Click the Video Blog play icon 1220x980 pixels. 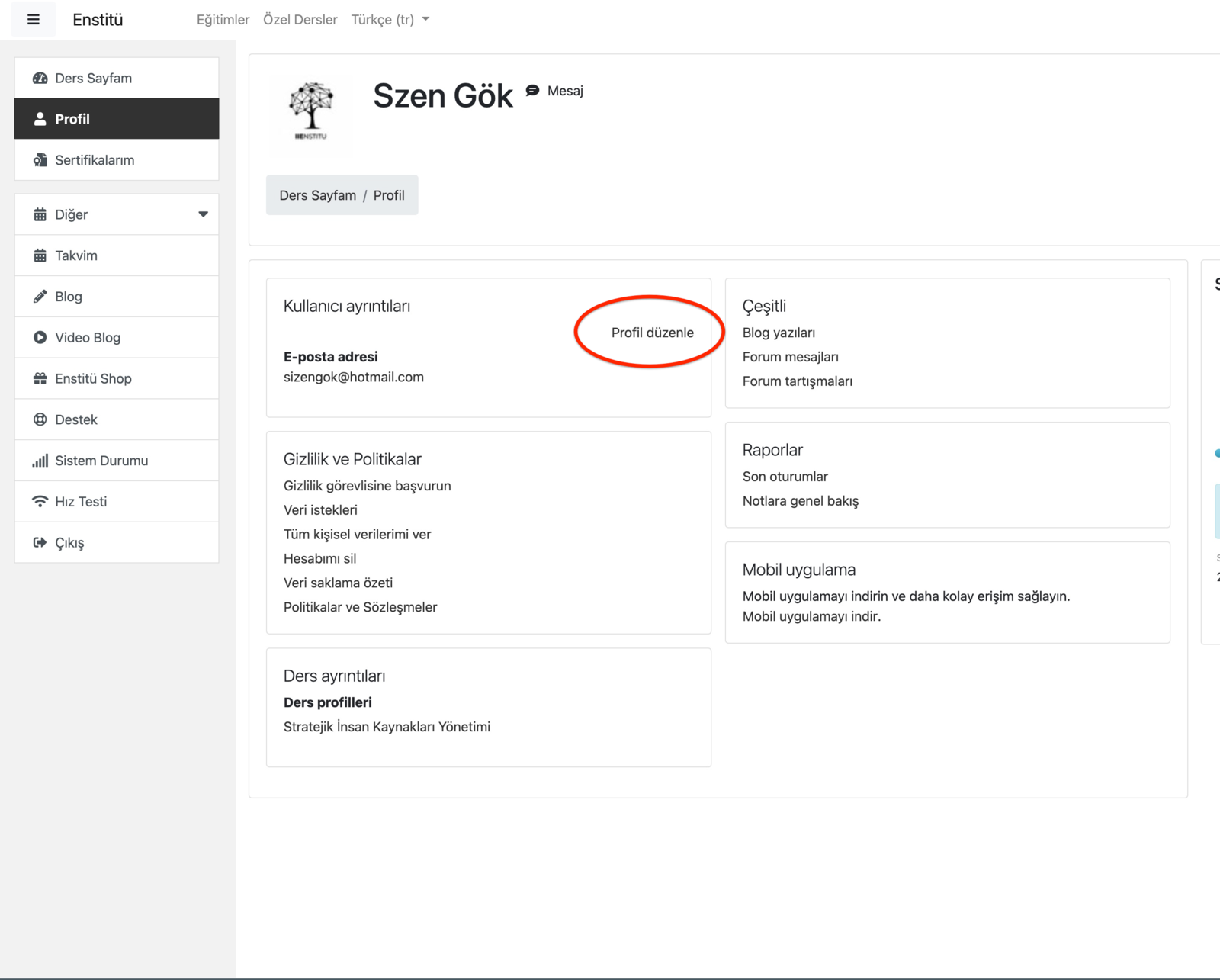[x=40, y=338]
